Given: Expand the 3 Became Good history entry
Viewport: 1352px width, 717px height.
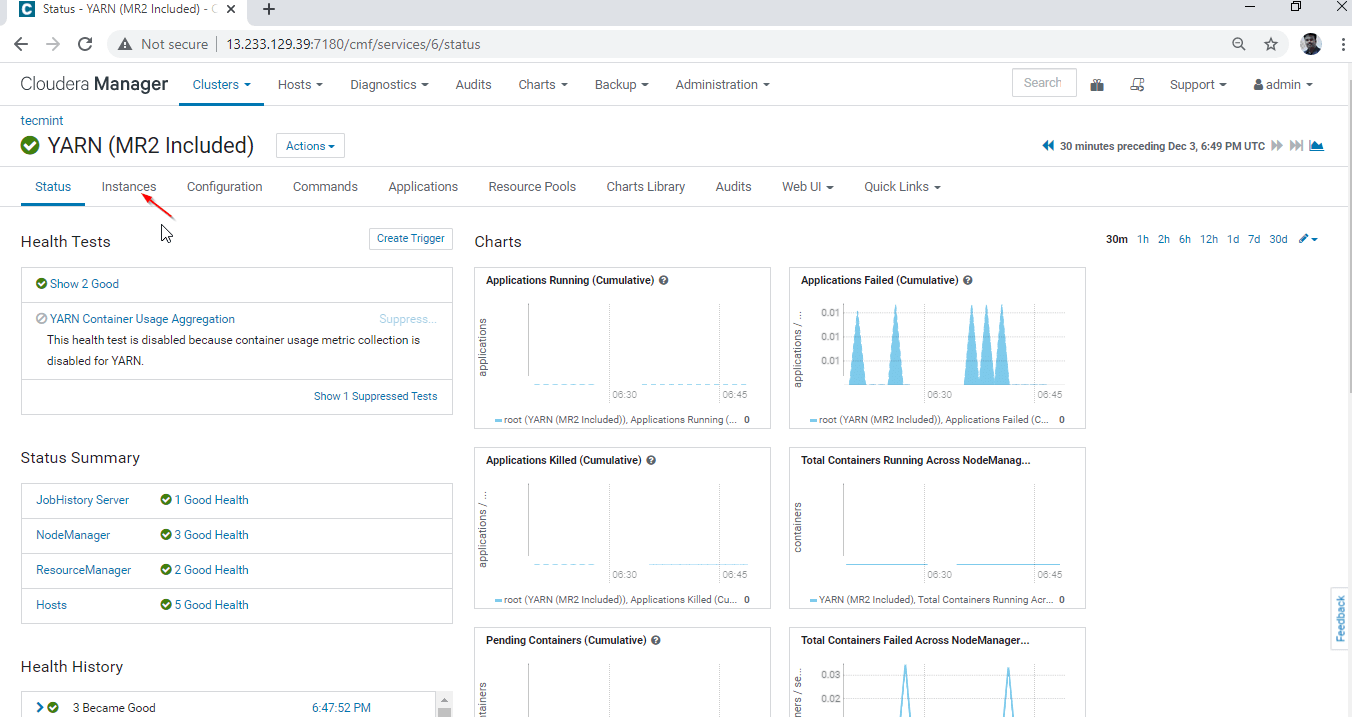Looking at the screenshot, I should (40, 708).
